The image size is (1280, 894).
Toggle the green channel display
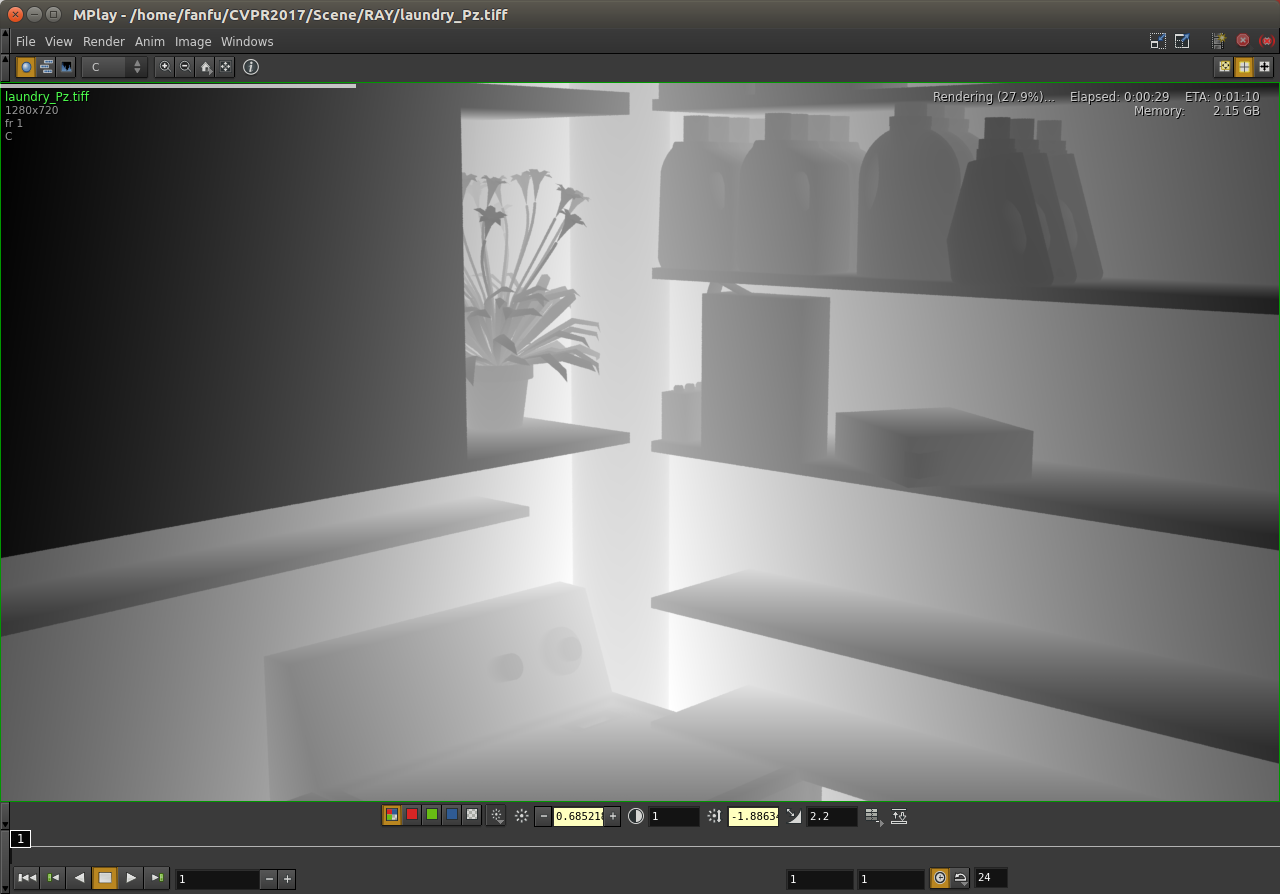pyautogui.click(x=432, y=816)
